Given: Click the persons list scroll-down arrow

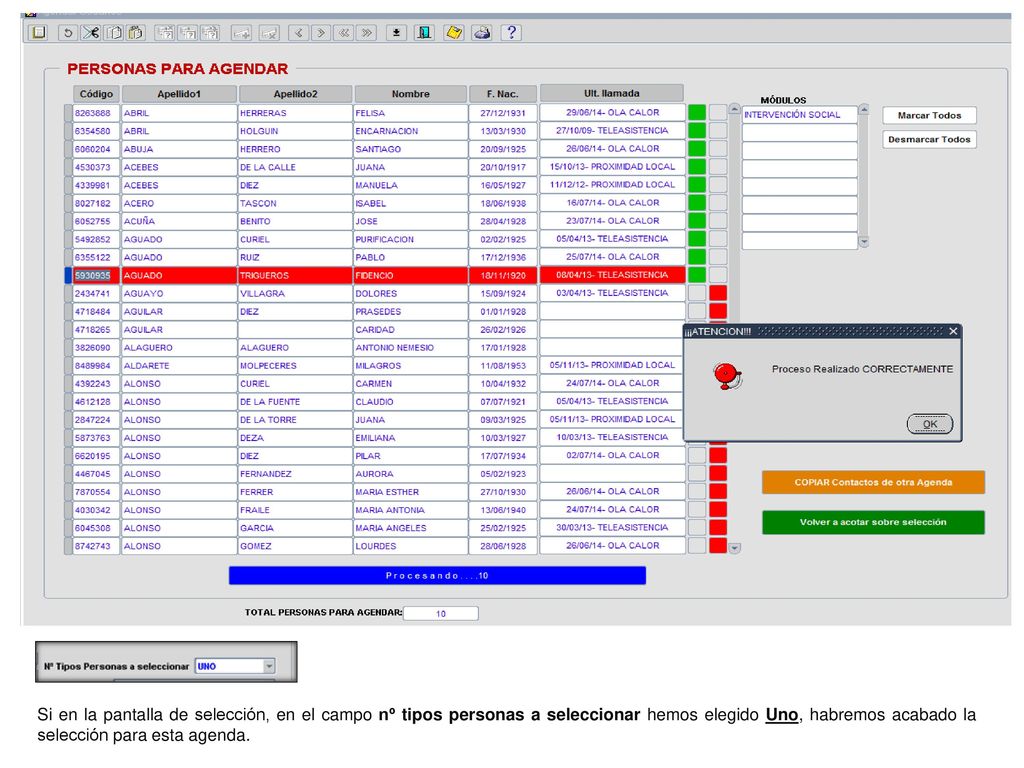Looking at the screenshot, I should 735,548.
